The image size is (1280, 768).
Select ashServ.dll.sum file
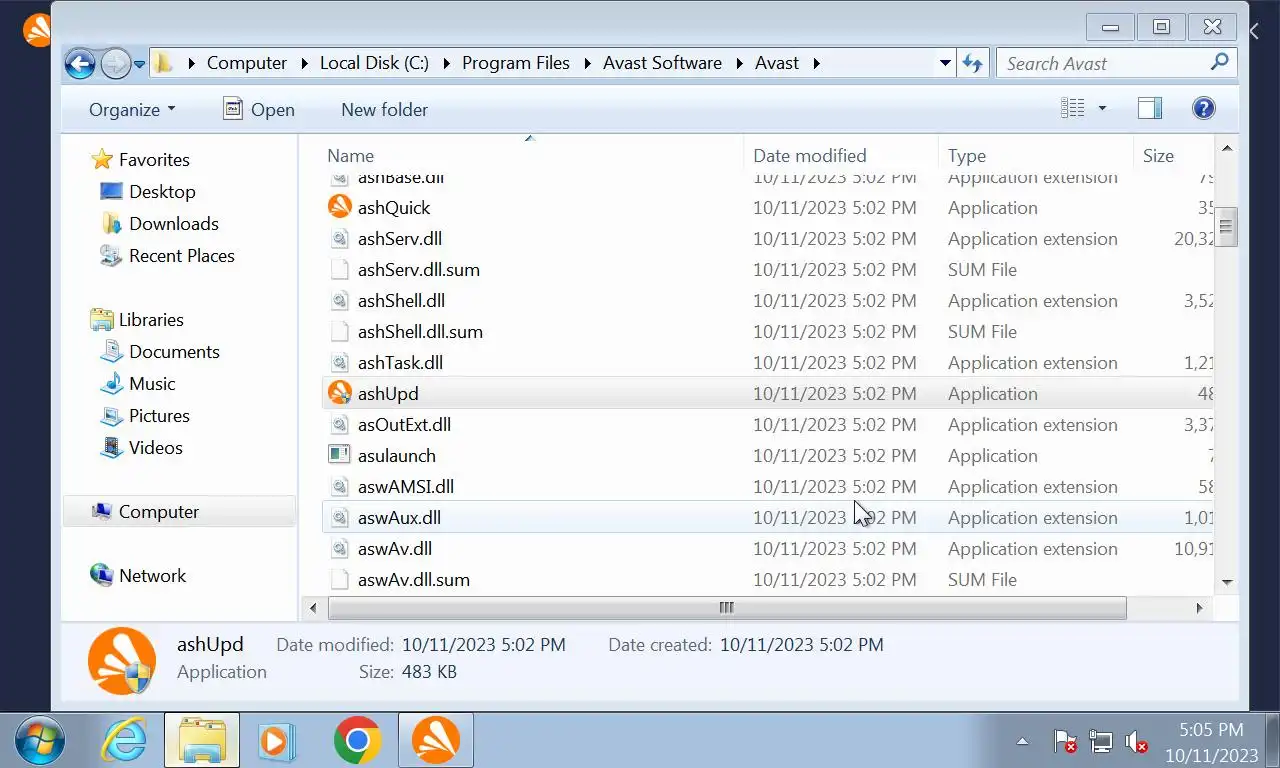click(419, 269)
